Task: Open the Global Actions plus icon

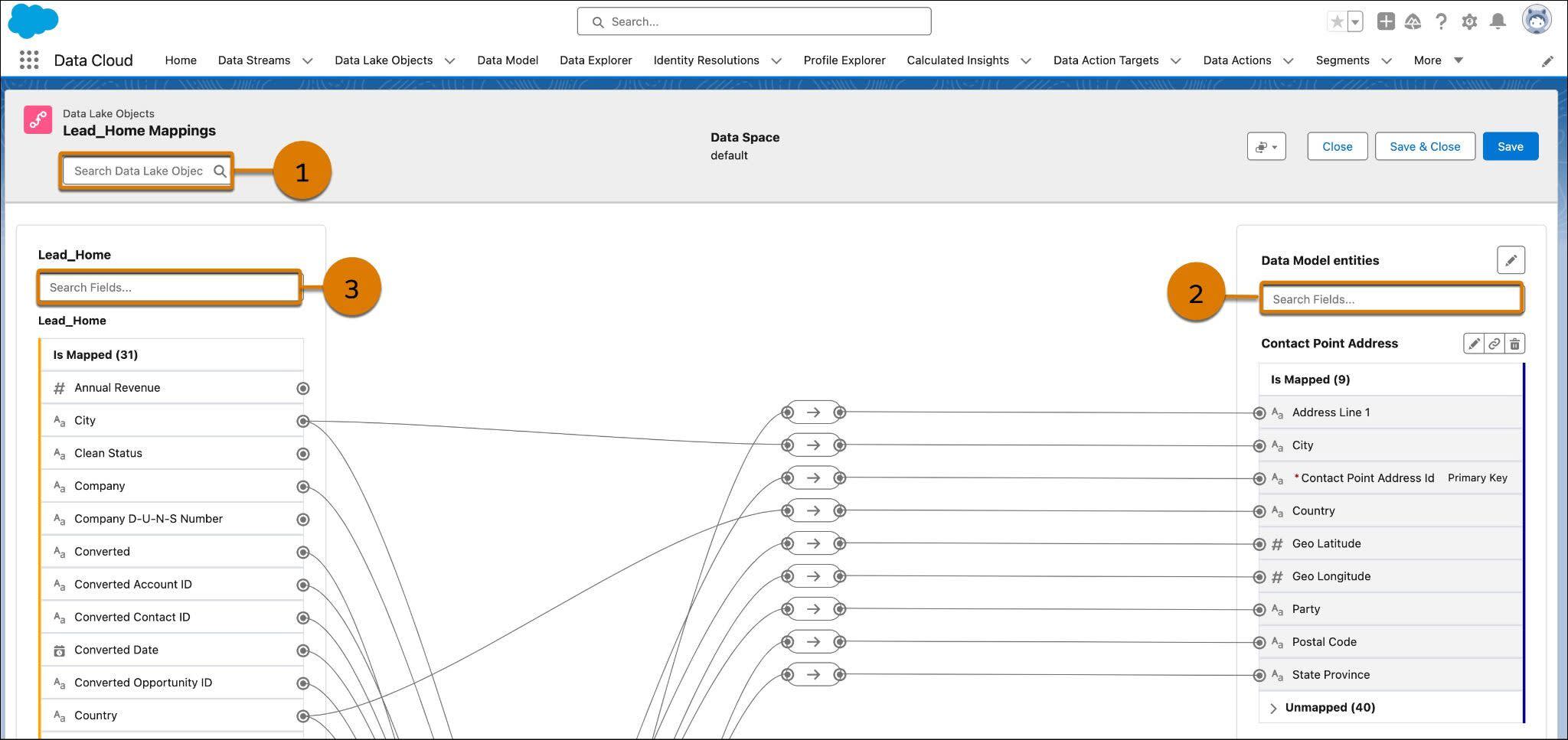Action: pyautogui.click(x=1385, y=21)
